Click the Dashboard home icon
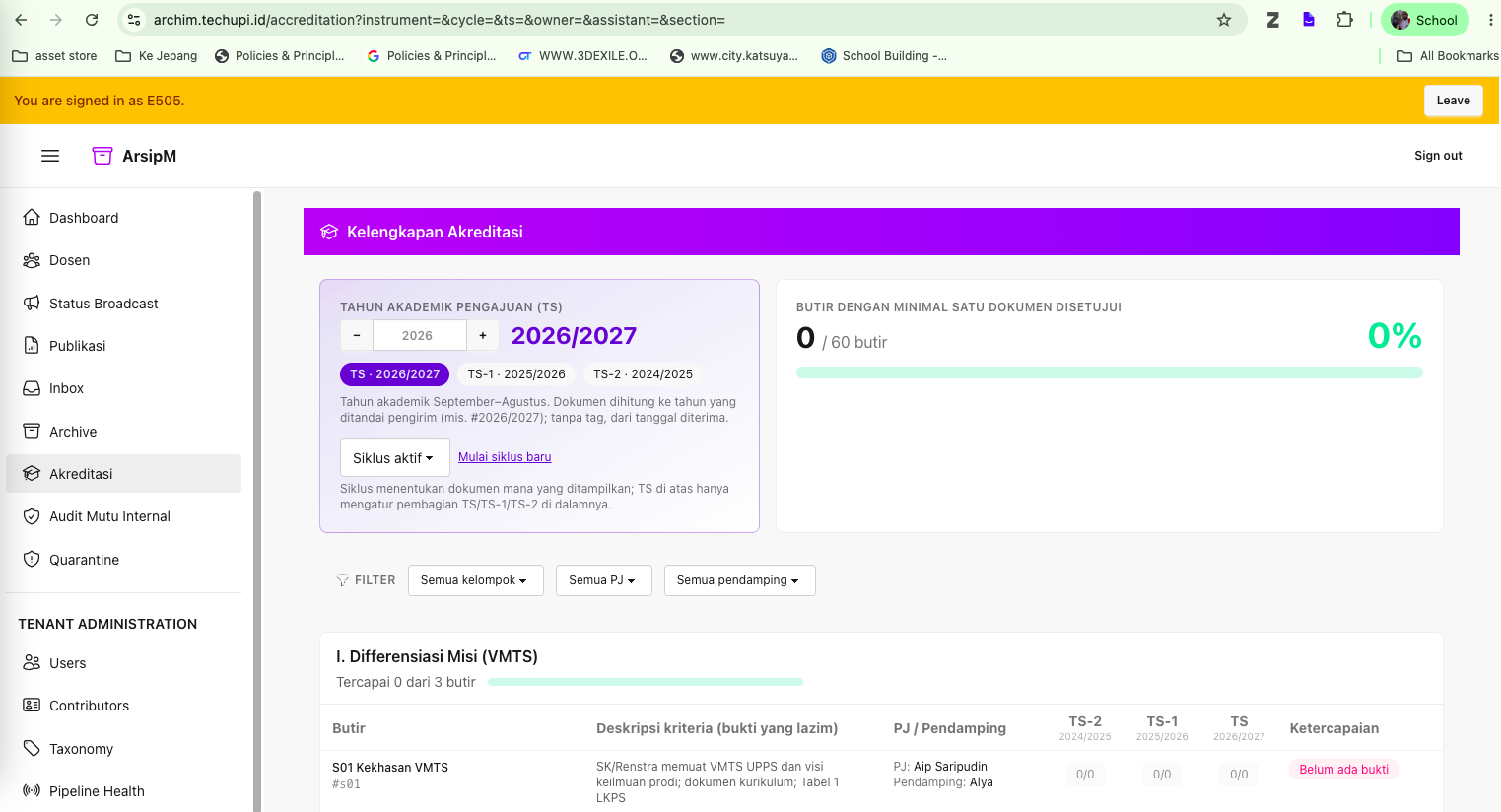Image resolution: width=1501 pixels, height=812 pixels. coord(32,218)
